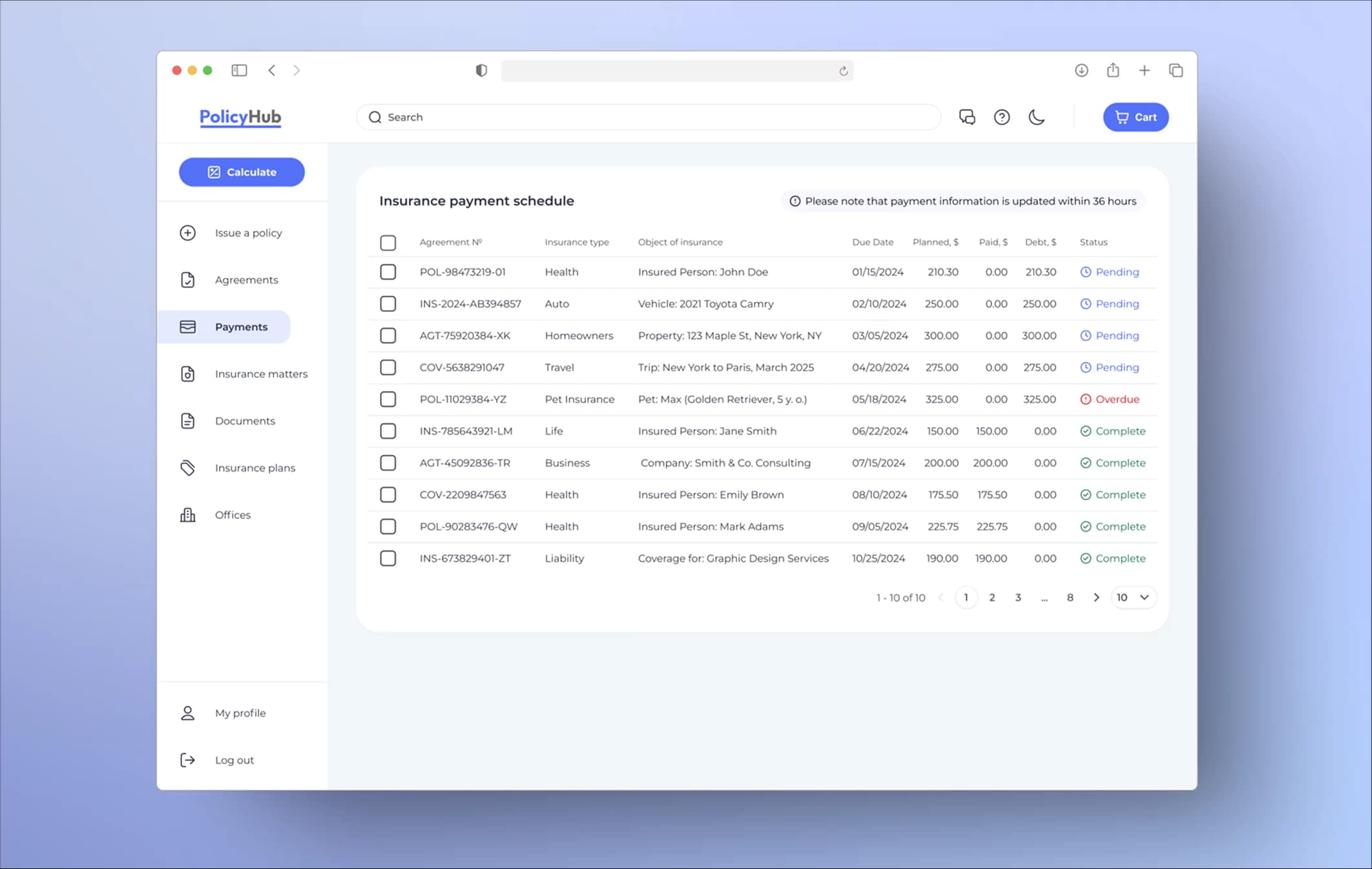This screenshot has height=869, width=1372.
Task: Toggle dark mode moon icon
Action: coord(1037,117)
